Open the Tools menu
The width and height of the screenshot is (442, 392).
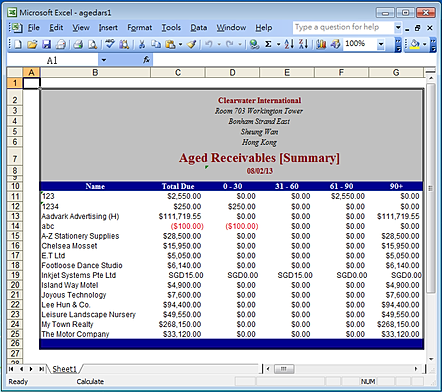171,27
